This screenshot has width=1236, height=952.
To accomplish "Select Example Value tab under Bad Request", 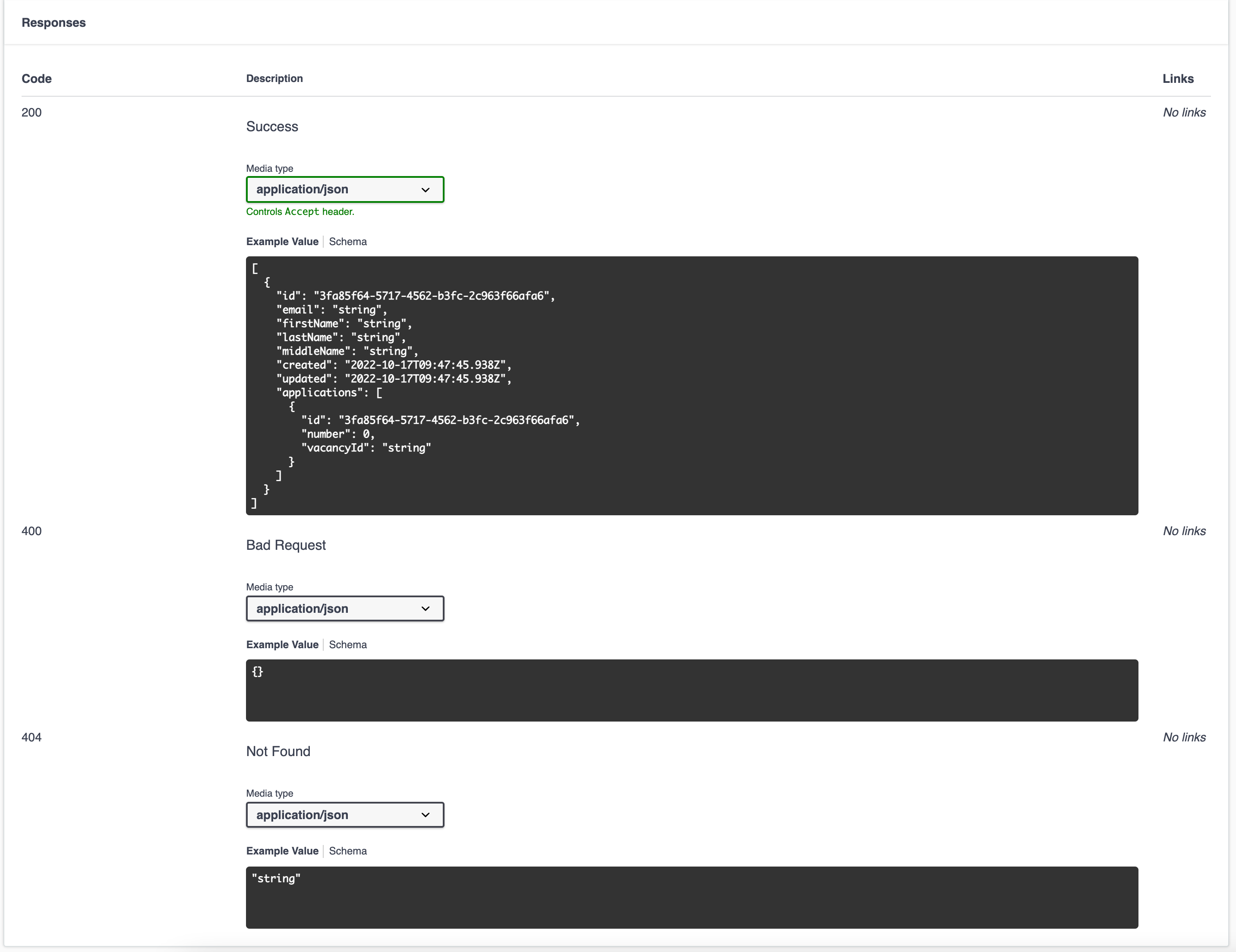I will [282, 645].
